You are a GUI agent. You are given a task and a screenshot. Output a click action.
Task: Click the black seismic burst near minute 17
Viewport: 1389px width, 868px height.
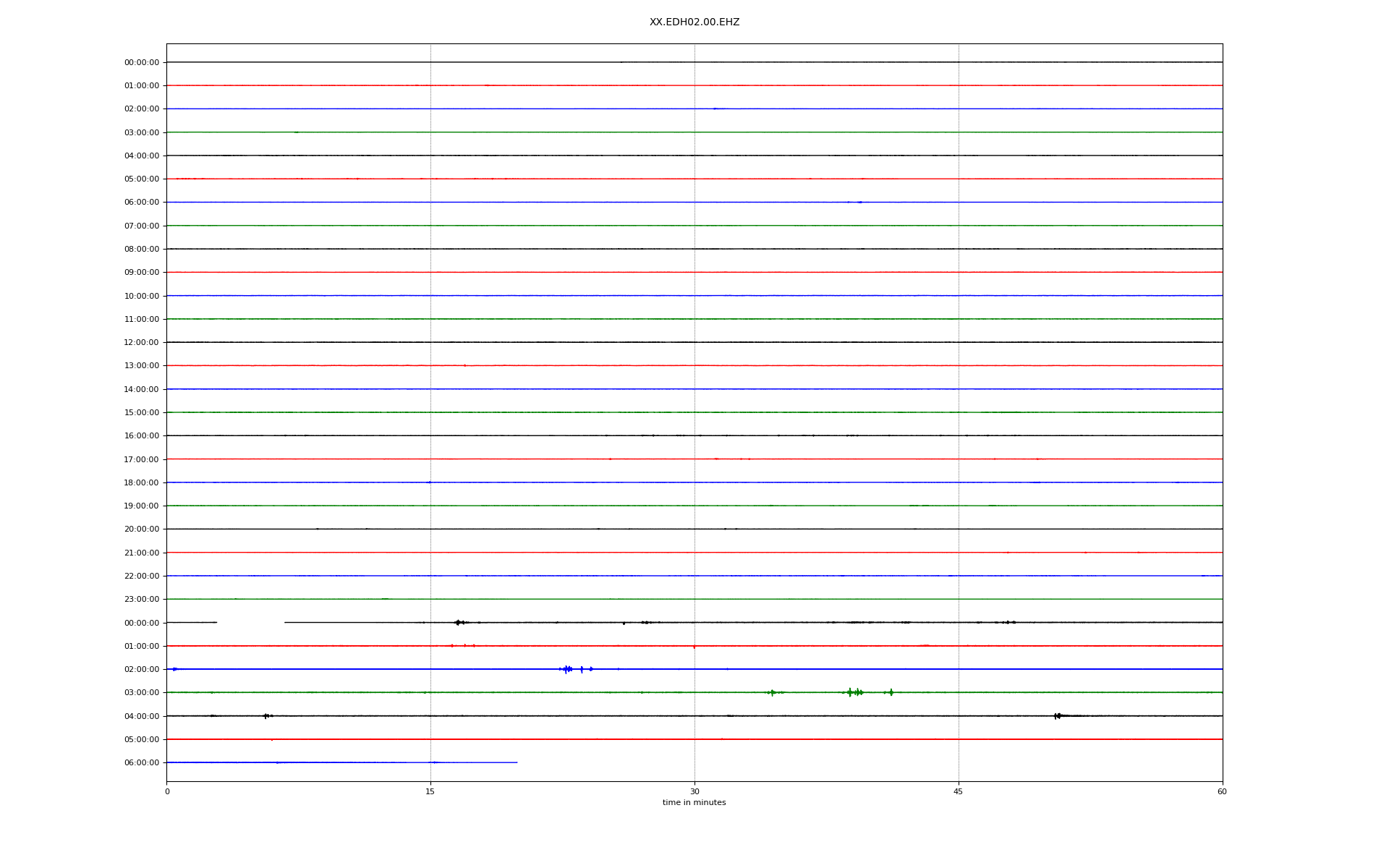click(x=457, y=623)
